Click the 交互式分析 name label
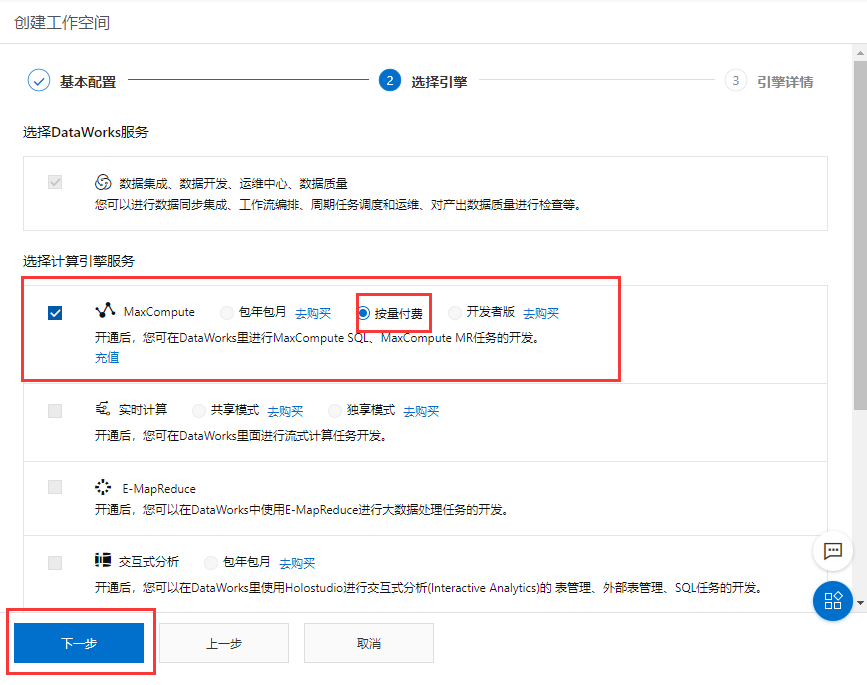 (149, 562)
